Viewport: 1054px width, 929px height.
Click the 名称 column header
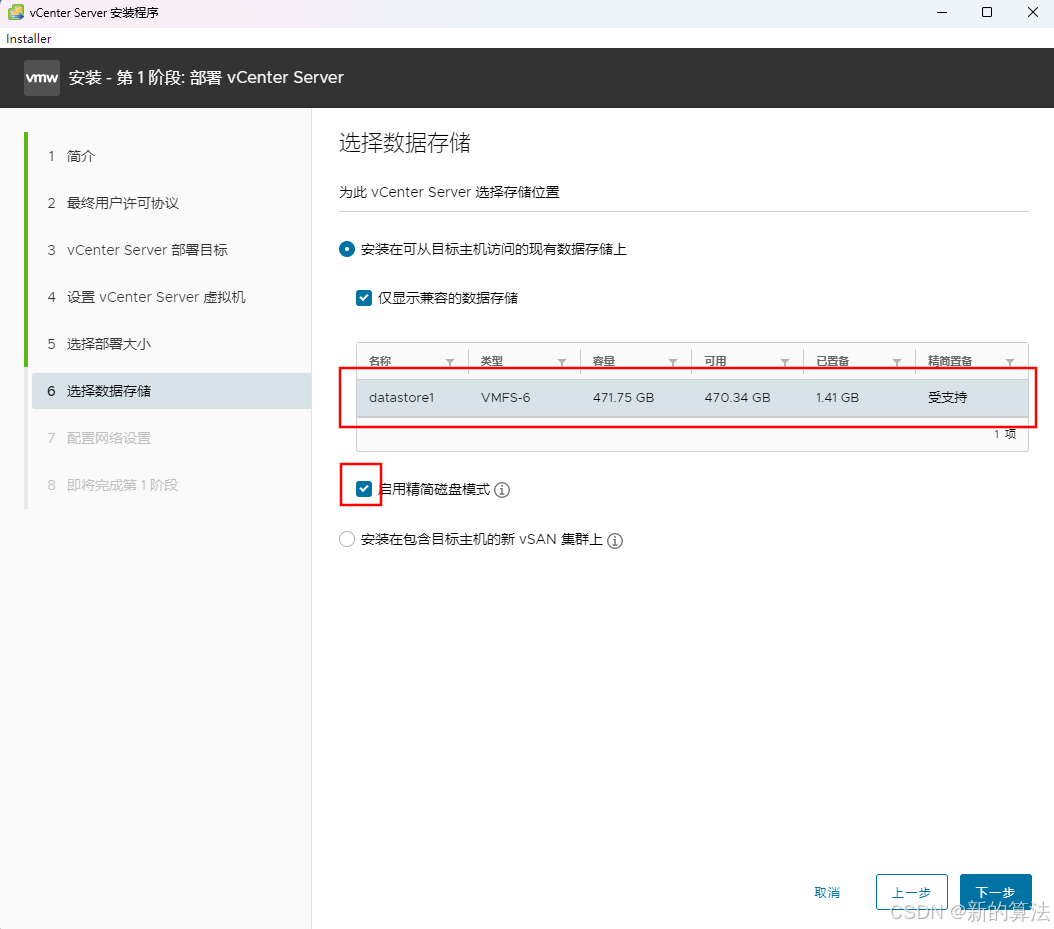tap(380, 362)
